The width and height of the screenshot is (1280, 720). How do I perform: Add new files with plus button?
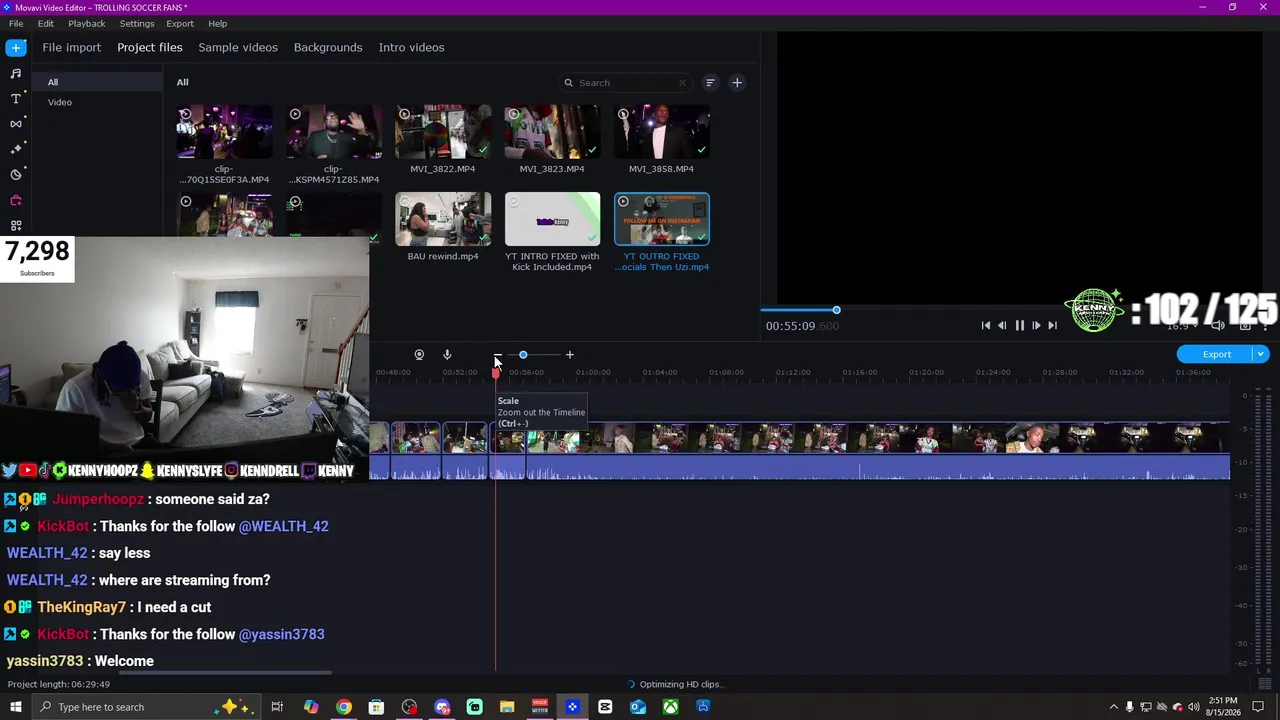pos(737,83)
